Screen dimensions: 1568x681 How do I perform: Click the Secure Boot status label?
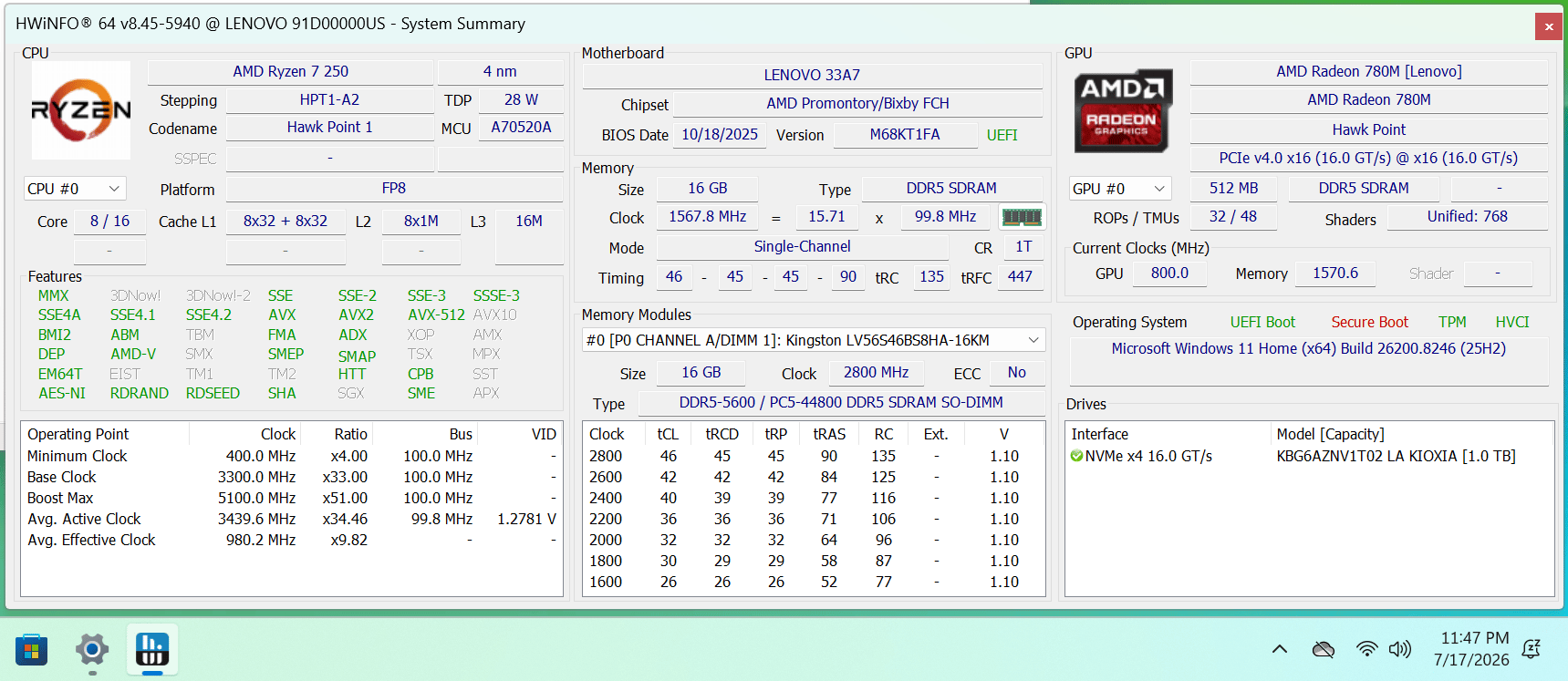pyautogui.click(x=1369, y=322)
